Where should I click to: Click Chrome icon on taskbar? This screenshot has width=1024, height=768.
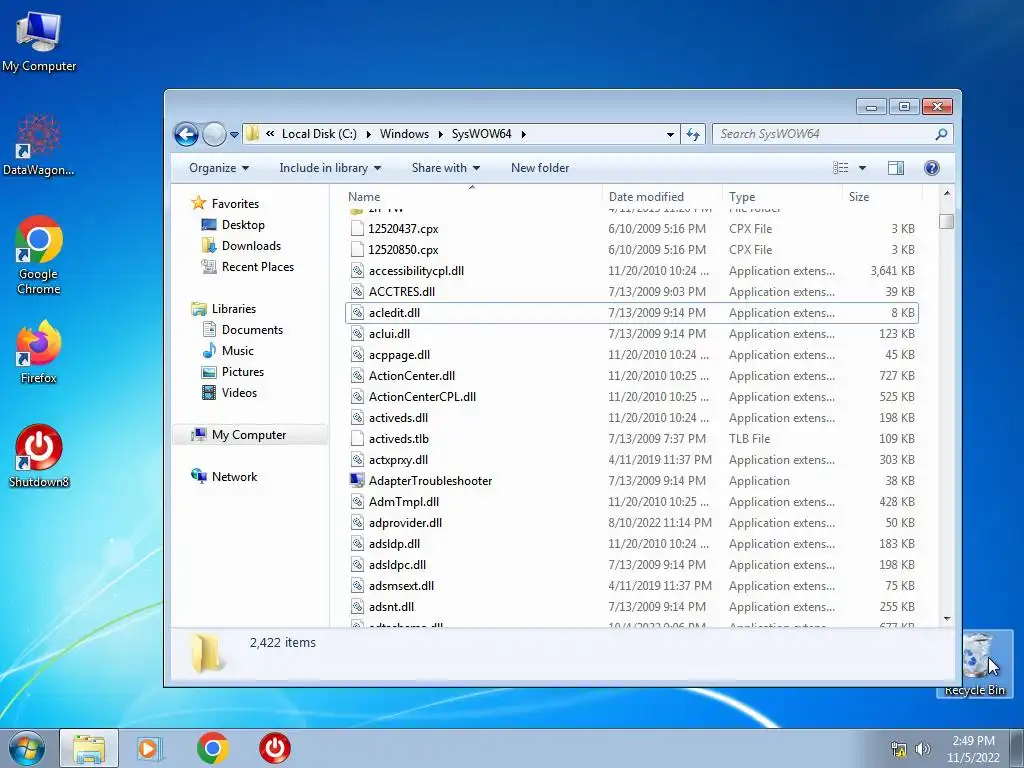click(212, 748)
